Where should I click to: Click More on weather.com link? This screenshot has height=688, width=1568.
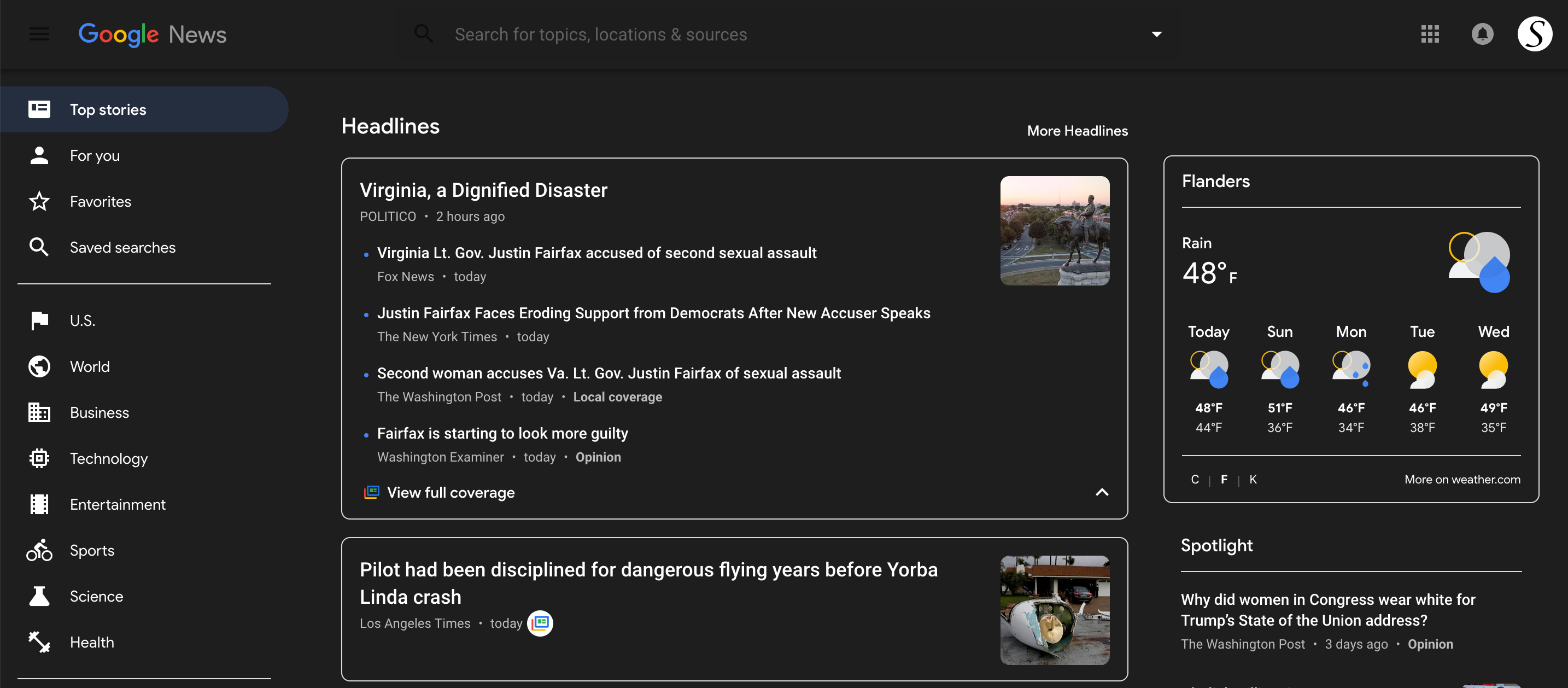coord(1462,479)
